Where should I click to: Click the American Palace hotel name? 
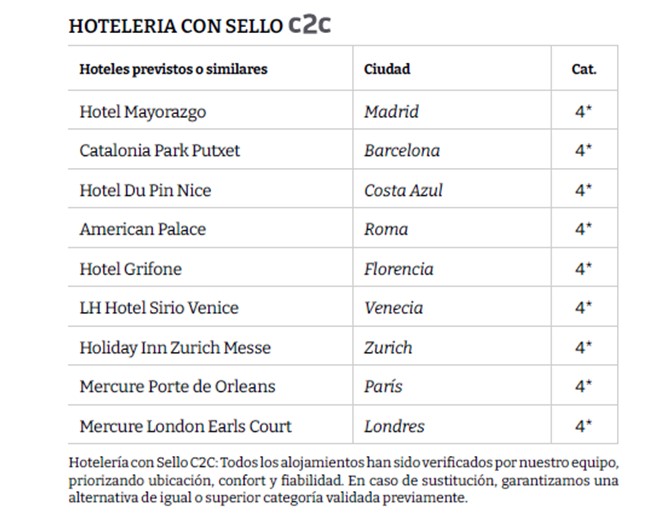tap(142, 229)
